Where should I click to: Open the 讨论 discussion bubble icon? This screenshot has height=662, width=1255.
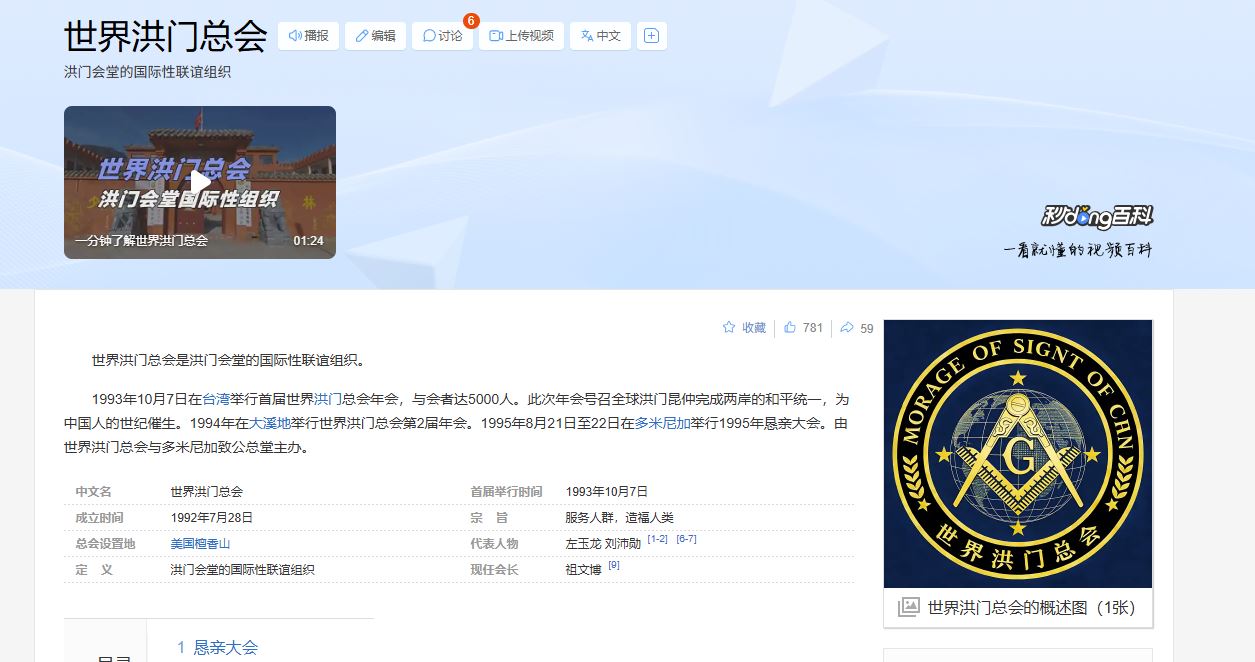pyautogui.click(x=430, y=35)
